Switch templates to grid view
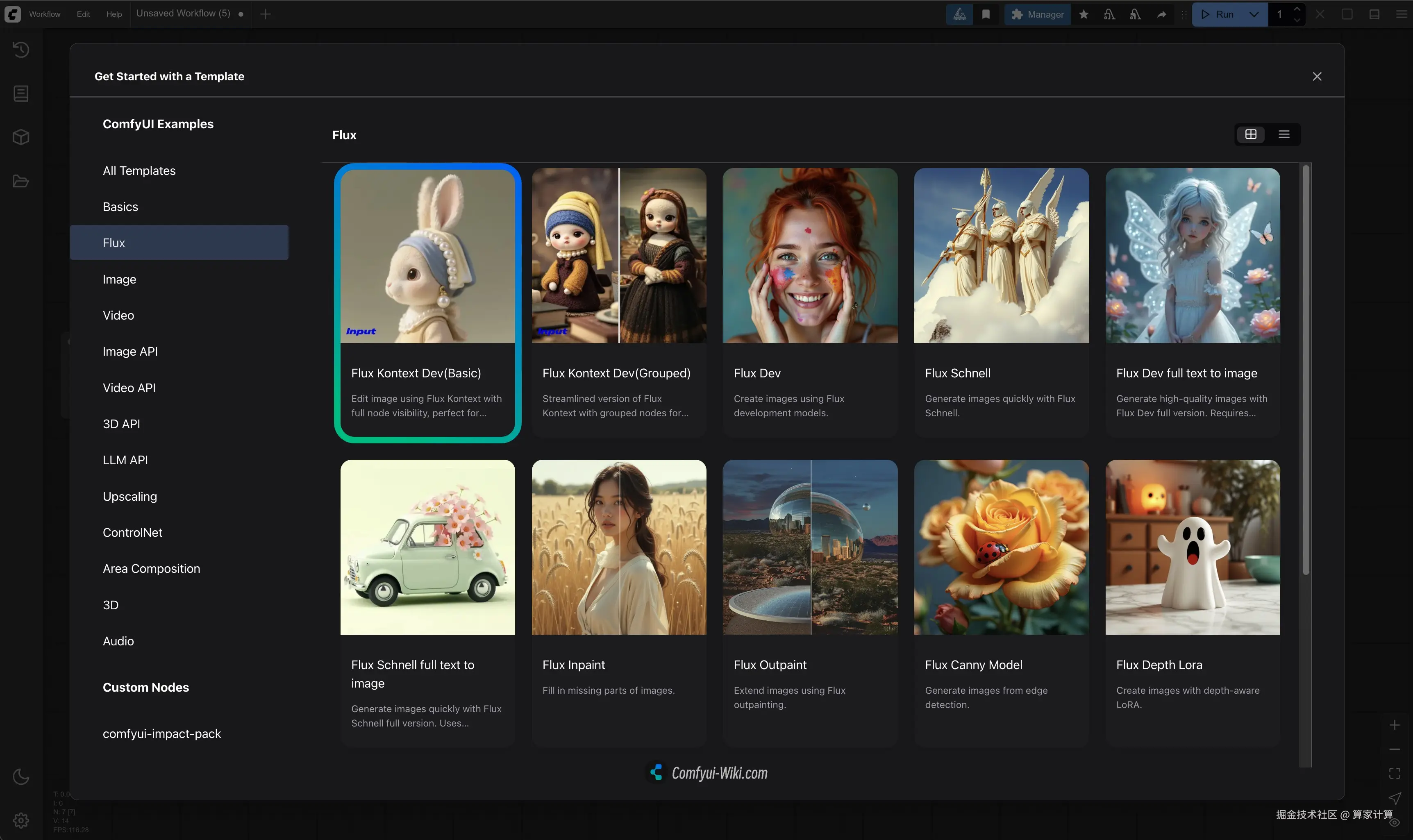This screenshot has height=840, width=1413. (1251, 134)
